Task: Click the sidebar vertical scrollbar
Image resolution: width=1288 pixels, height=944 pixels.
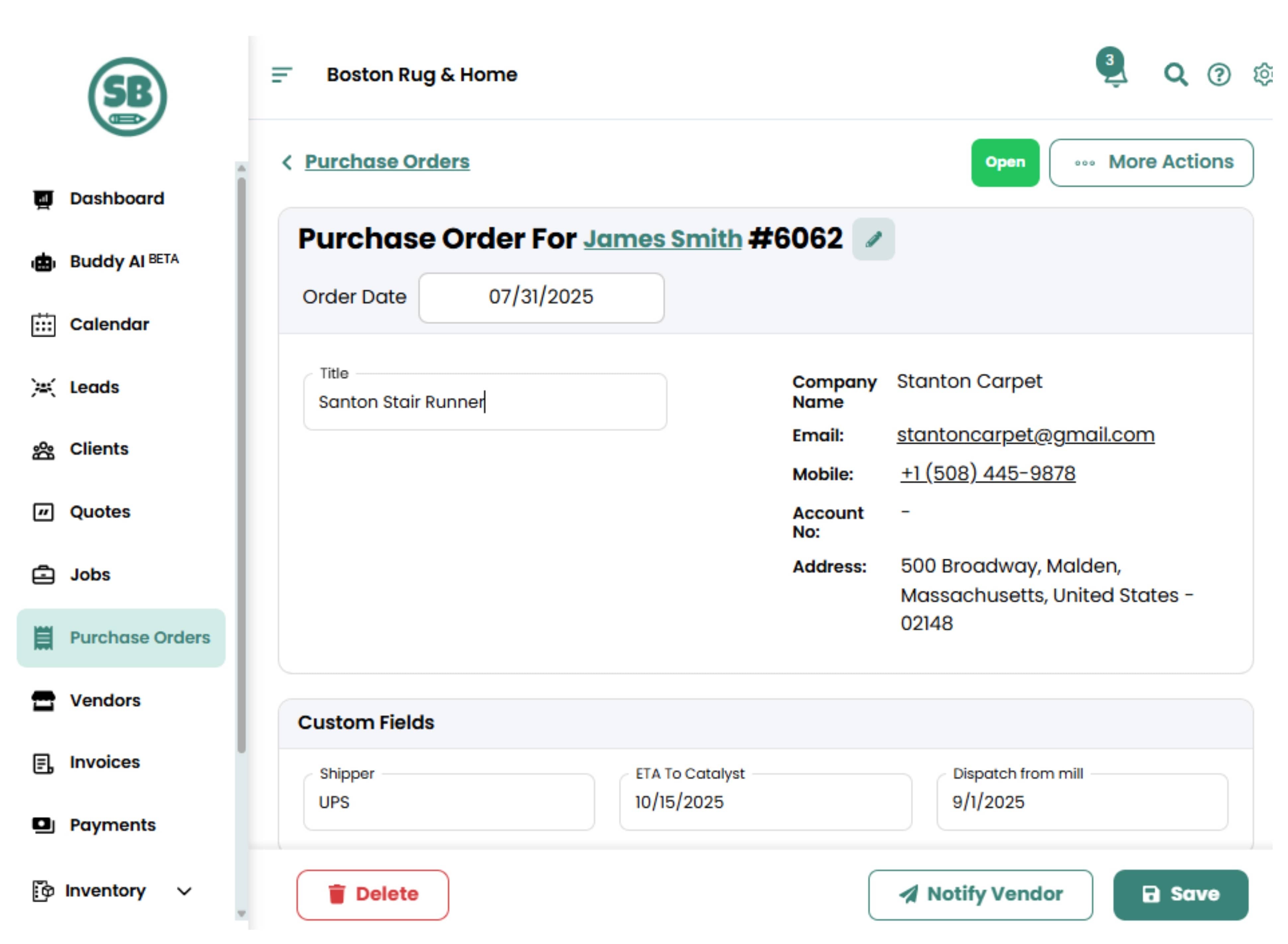Action: click(x=241, y=457)
